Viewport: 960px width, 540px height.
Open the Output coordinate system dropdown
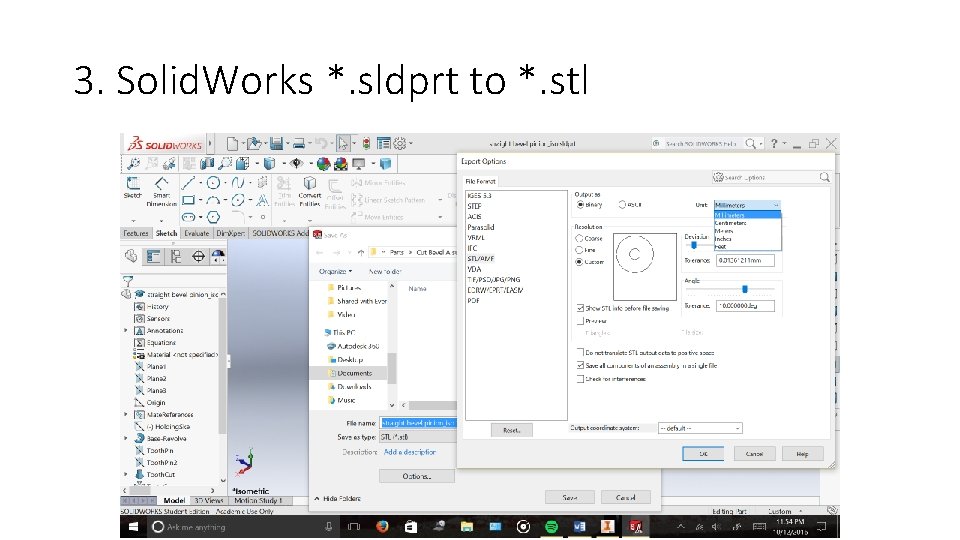700,428
